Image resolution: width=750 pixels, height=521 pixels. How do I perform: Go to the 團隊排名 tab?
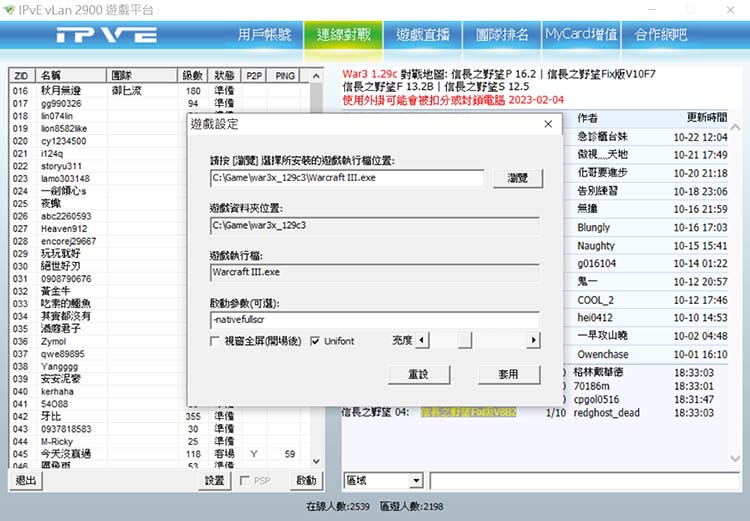(502, 34)
